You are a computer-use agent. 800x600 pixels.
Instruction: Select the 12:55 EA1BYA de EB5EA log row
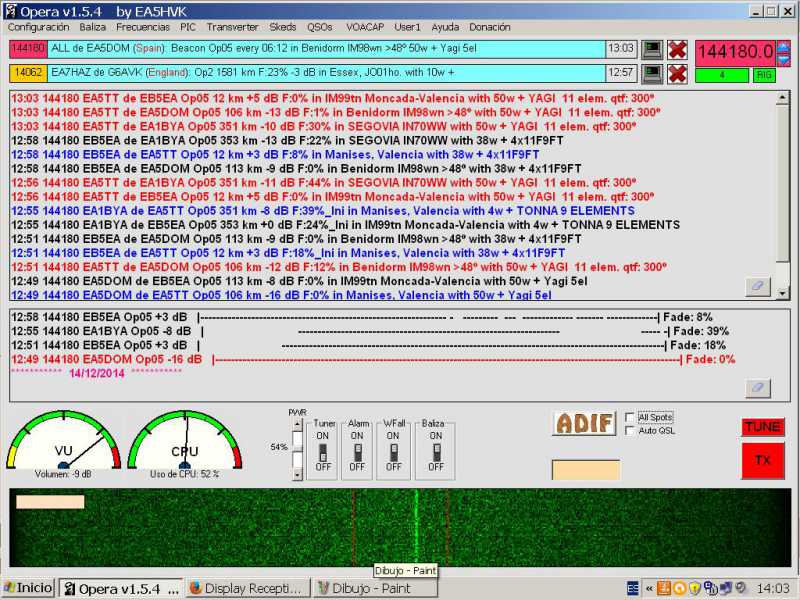pos(345,225)
